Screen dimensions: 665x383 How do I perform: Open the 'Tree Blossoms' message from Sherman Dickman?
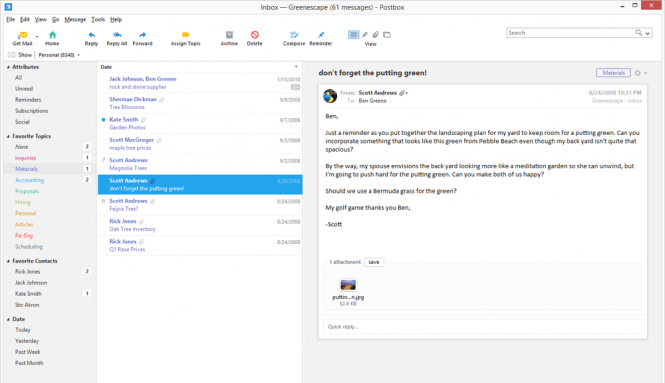pyautogui.click(x=200, y=103)
